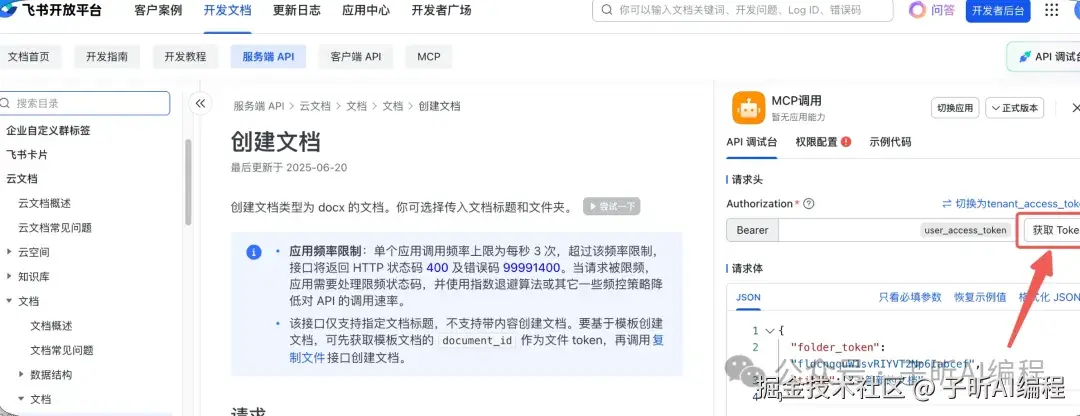Click the search magnifier in header search box
The height and width of the screenshot is (416, 1080).
607,10
